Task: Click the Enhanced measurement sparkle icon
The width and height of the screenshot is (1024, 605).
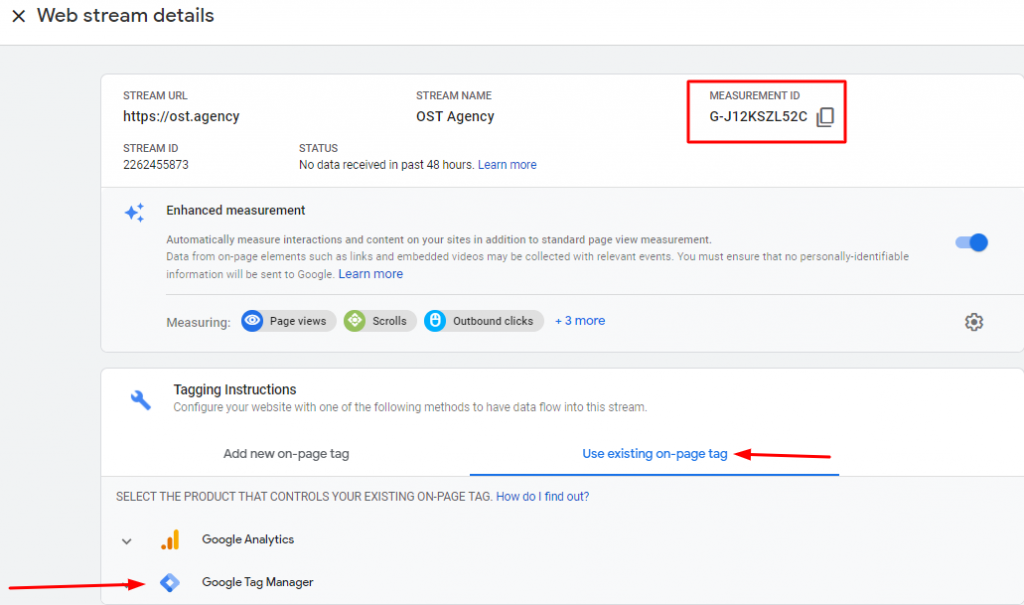Action: [133, 212]
